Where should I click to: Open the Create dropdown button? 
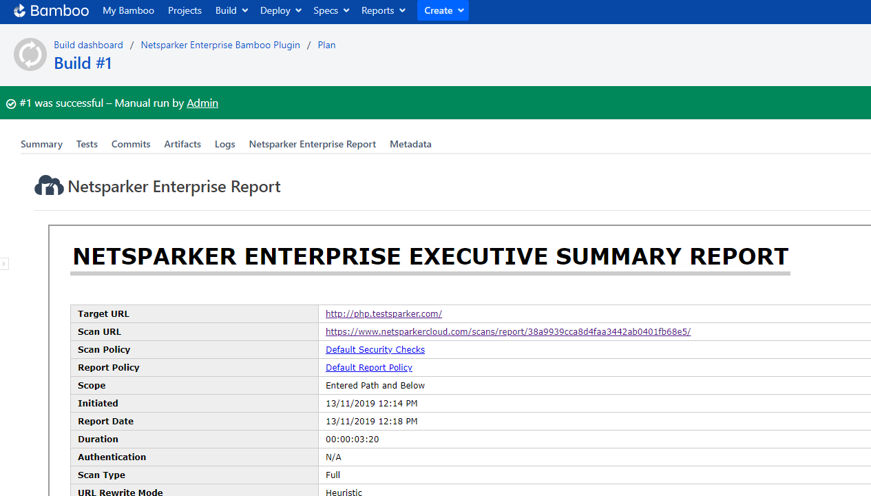[443, 11]
